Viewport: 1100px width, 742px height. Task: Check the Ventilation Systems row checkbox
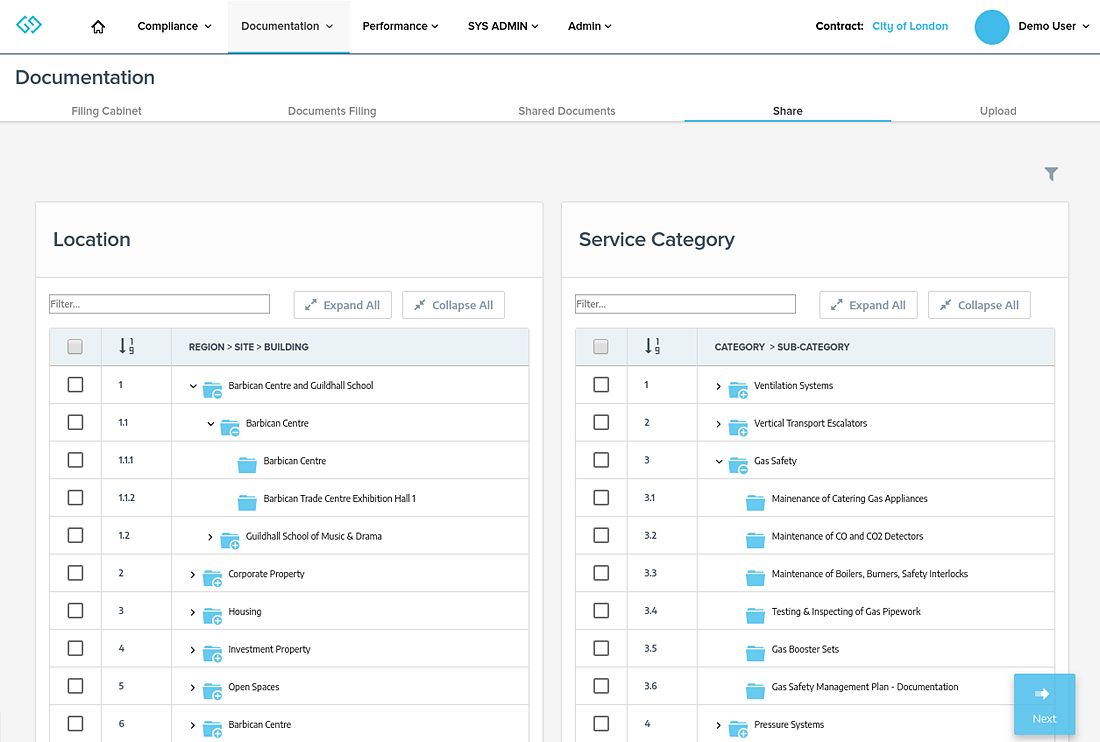601,385
